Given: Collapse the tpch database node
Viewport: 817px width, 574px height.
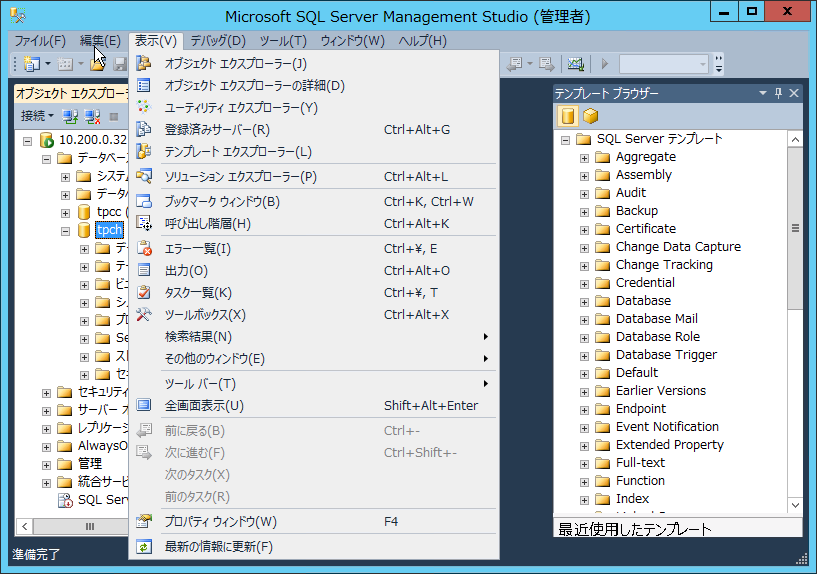Looking at the screenshot, I should tap(65, 231).
